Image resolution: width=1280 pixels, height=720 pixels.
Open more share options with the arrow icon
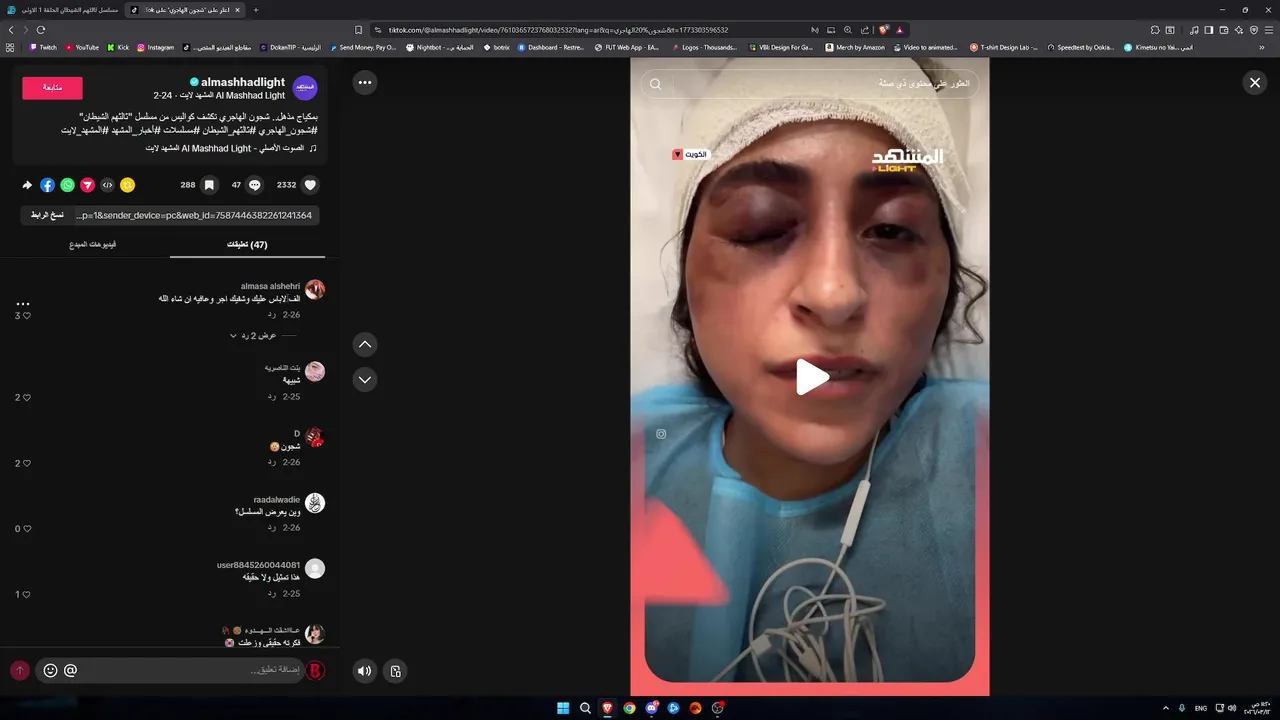click(27, 185)
